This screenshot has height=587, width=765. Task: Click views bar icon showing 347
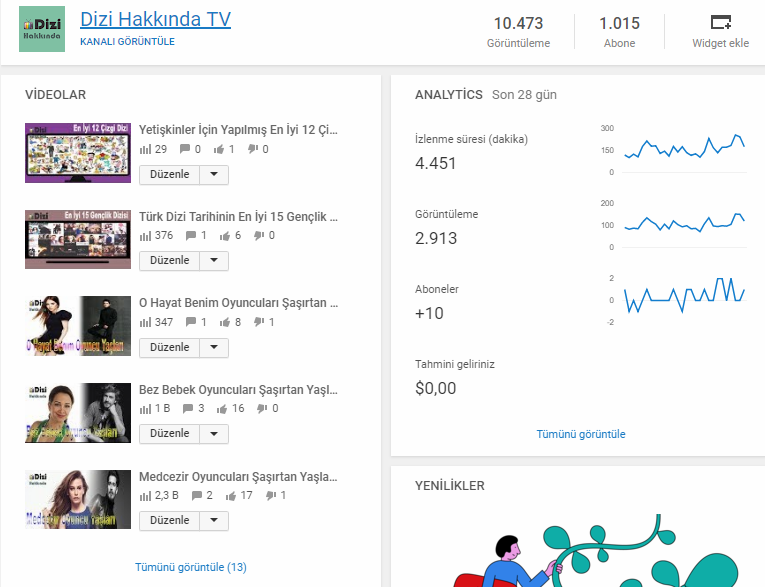145,323
